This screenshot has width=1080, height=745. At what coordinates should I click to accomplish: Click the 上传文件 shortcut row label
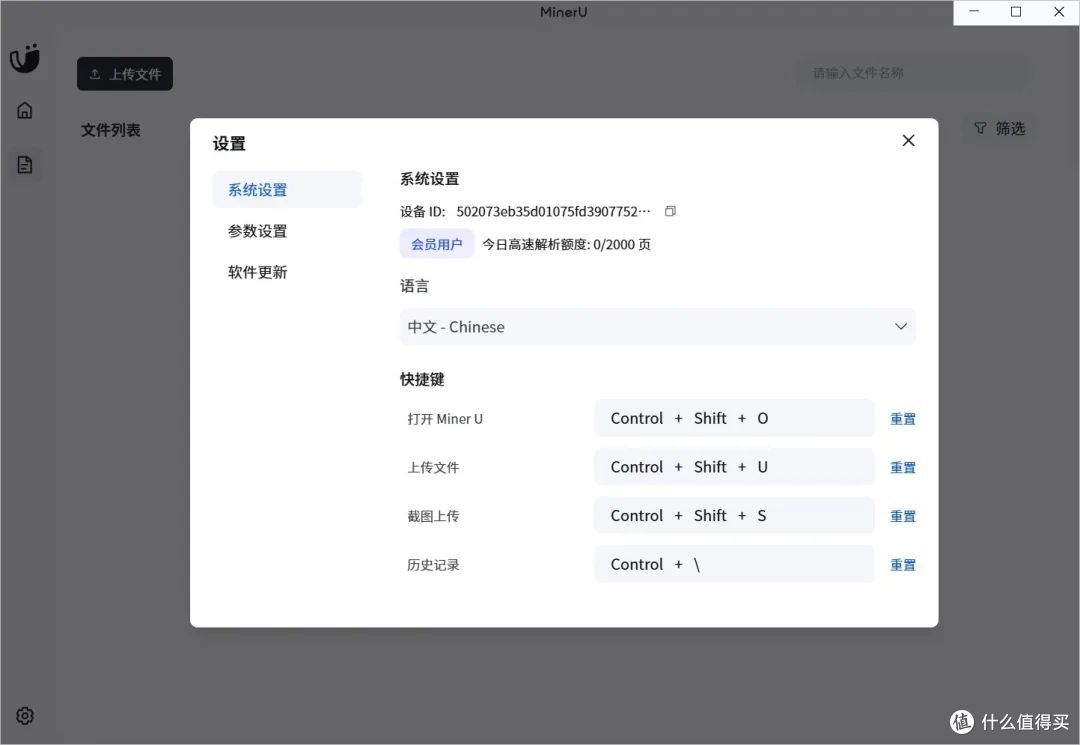tap(433, 468)
